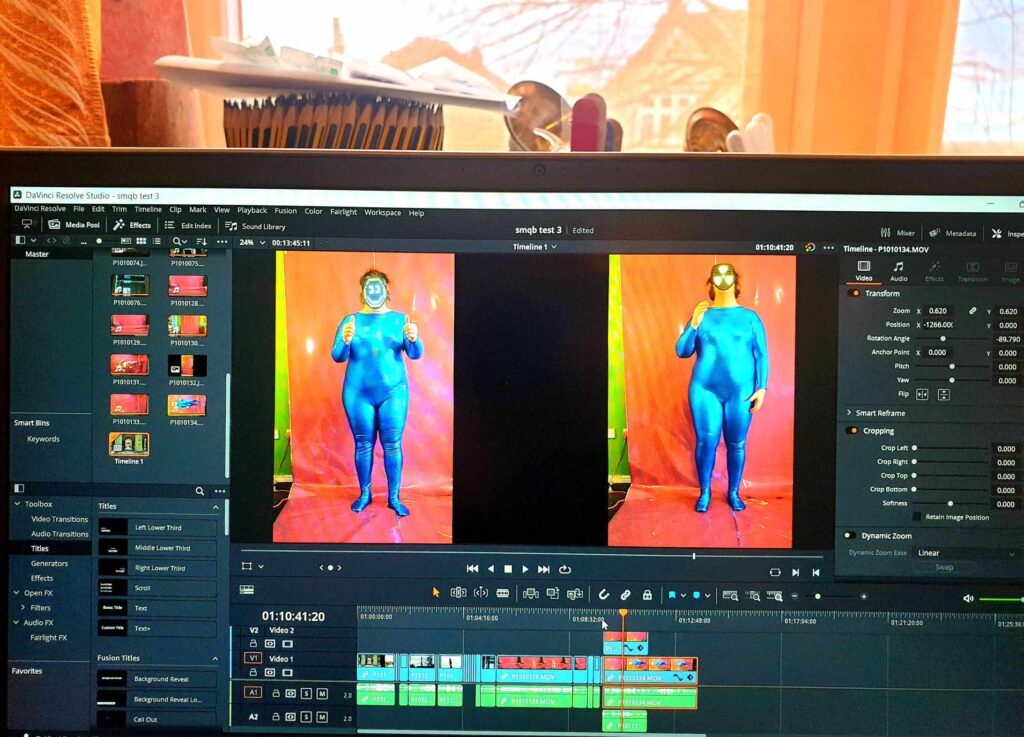This screenshot has height=737, width=1024.
Task: Collapse the Toolbox tree
Action: click(x=17, y=504)
